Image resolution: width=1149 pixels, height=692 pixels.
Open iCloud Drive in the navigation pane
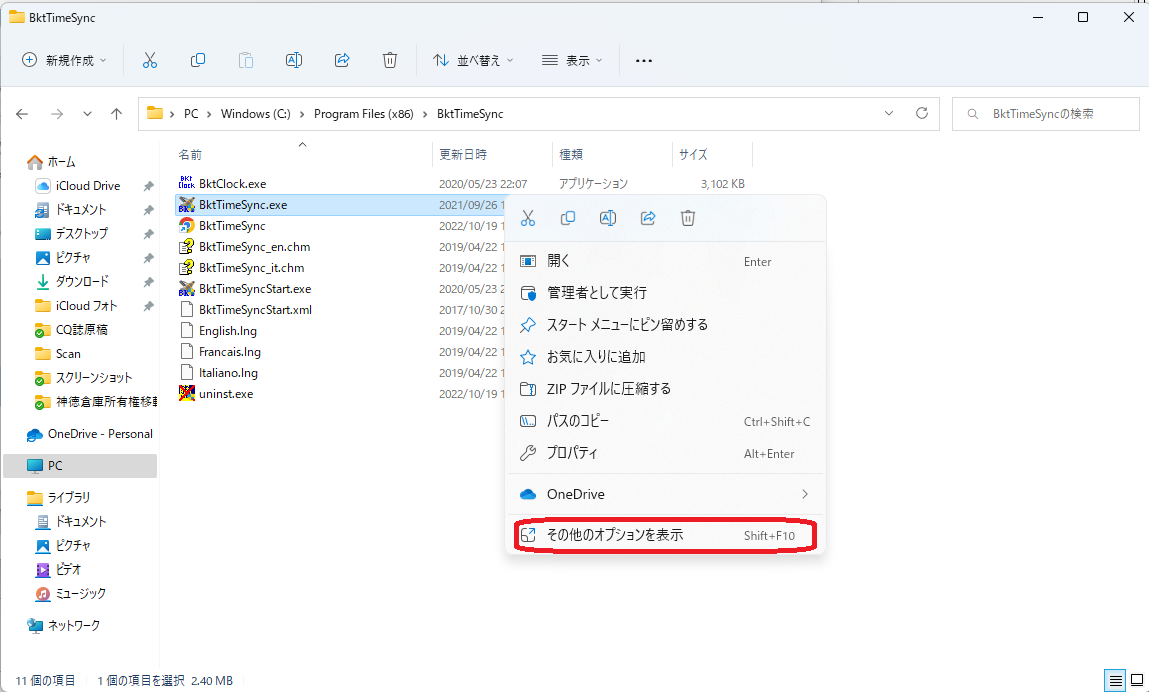coord(88,186)
